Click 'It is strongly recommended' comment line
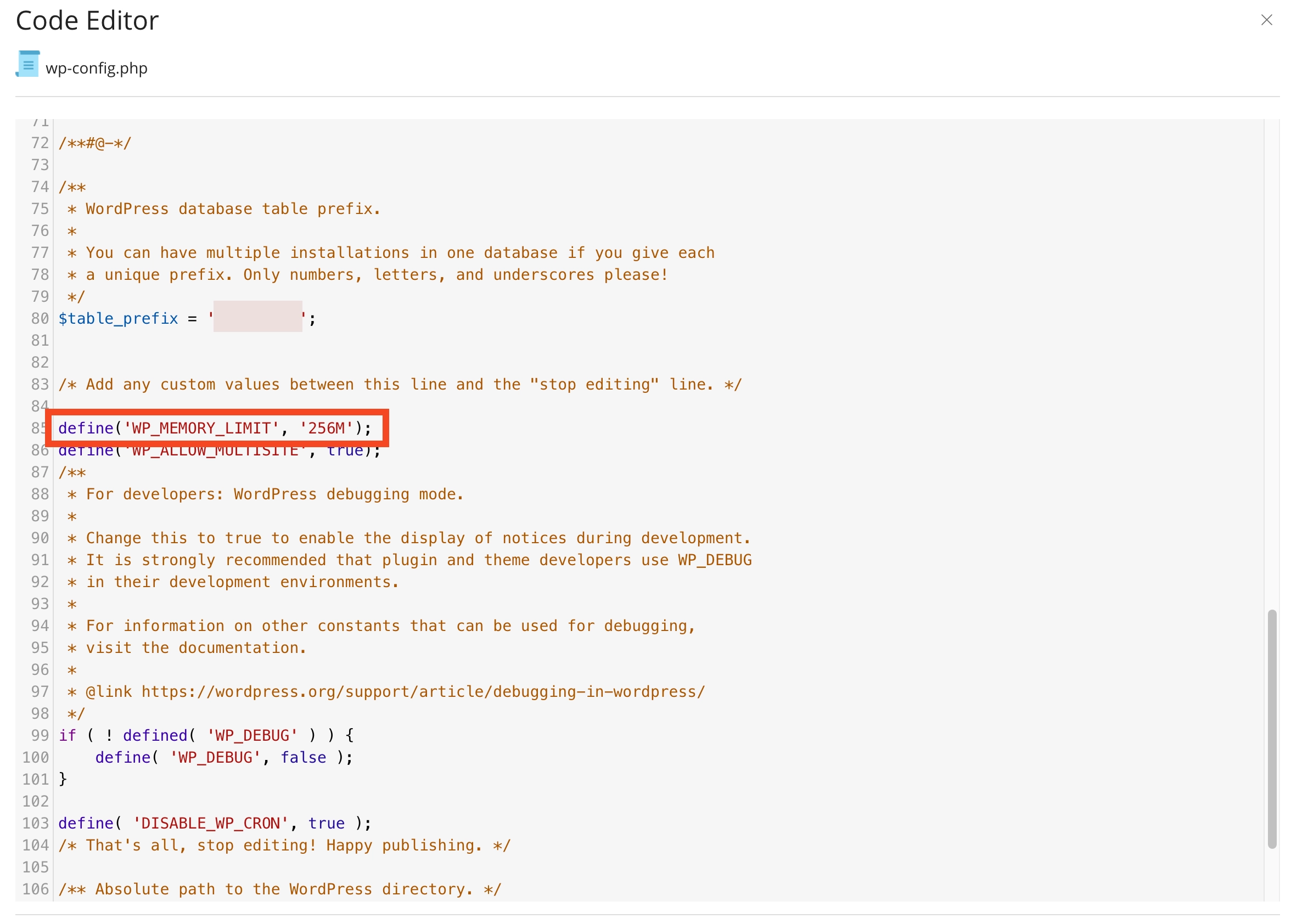Screen dimensions: 1291x924 (409, 560)
